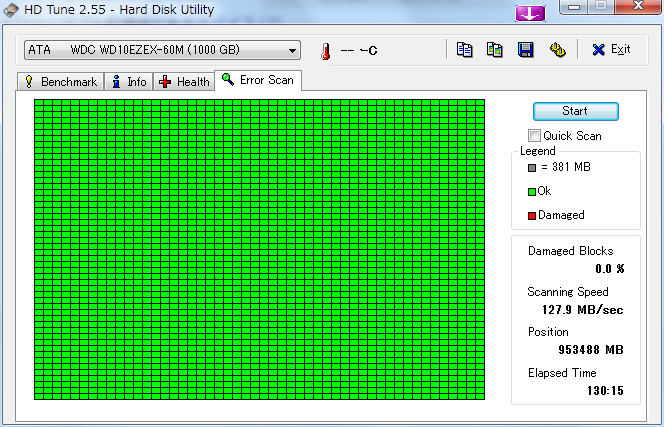The width and height of the screenshot is (664, 427).
Task: Open the WDC WD10EZEX drive dropdown
Action: (x=162, y=50)
